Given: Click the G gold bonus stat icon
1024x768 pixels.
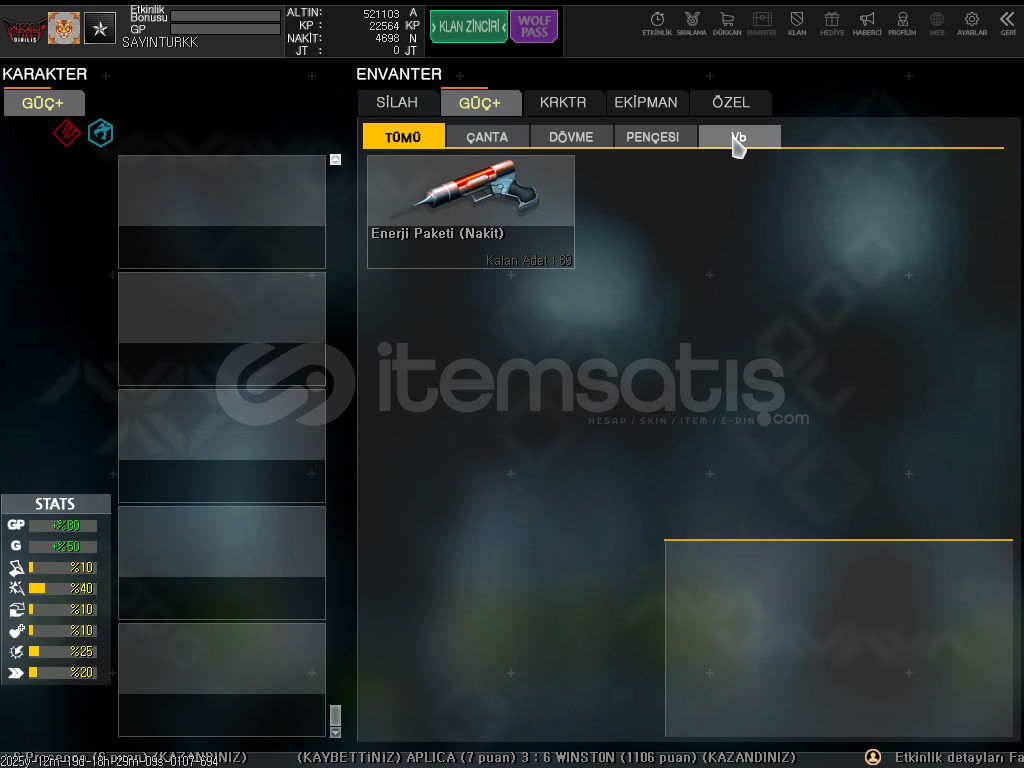Looking at the screenshot, I should point(16,546).
